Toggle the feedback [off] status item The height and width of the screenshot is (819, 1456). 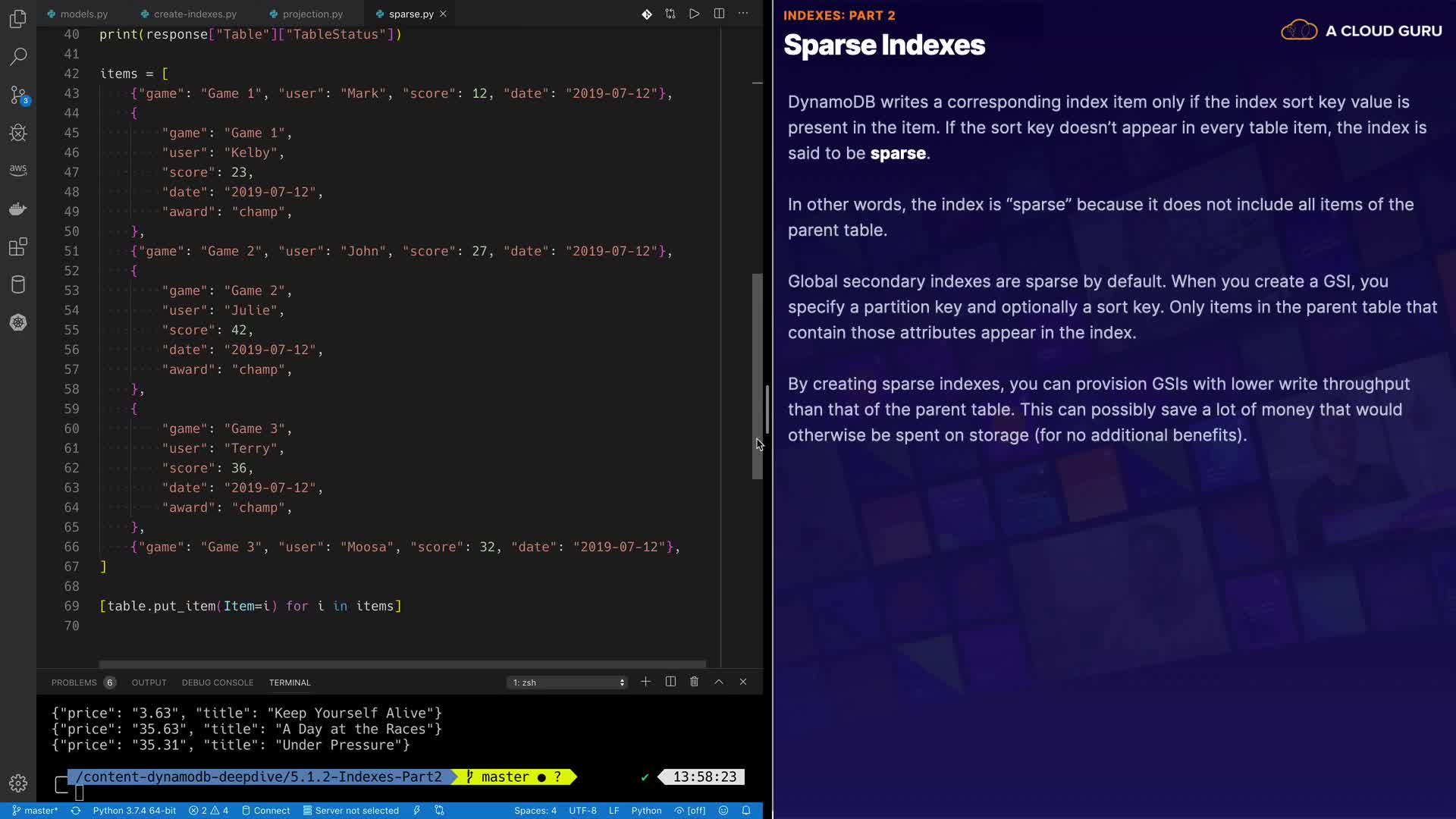(x=690, y=811)
